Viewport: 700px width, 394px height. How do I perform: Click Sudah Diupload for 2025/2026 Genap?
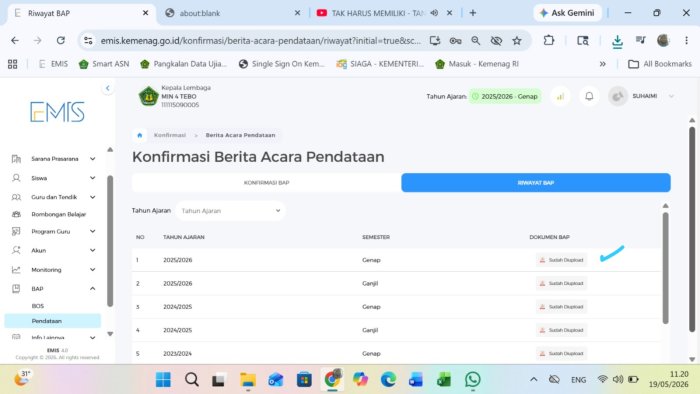(562, 260)
